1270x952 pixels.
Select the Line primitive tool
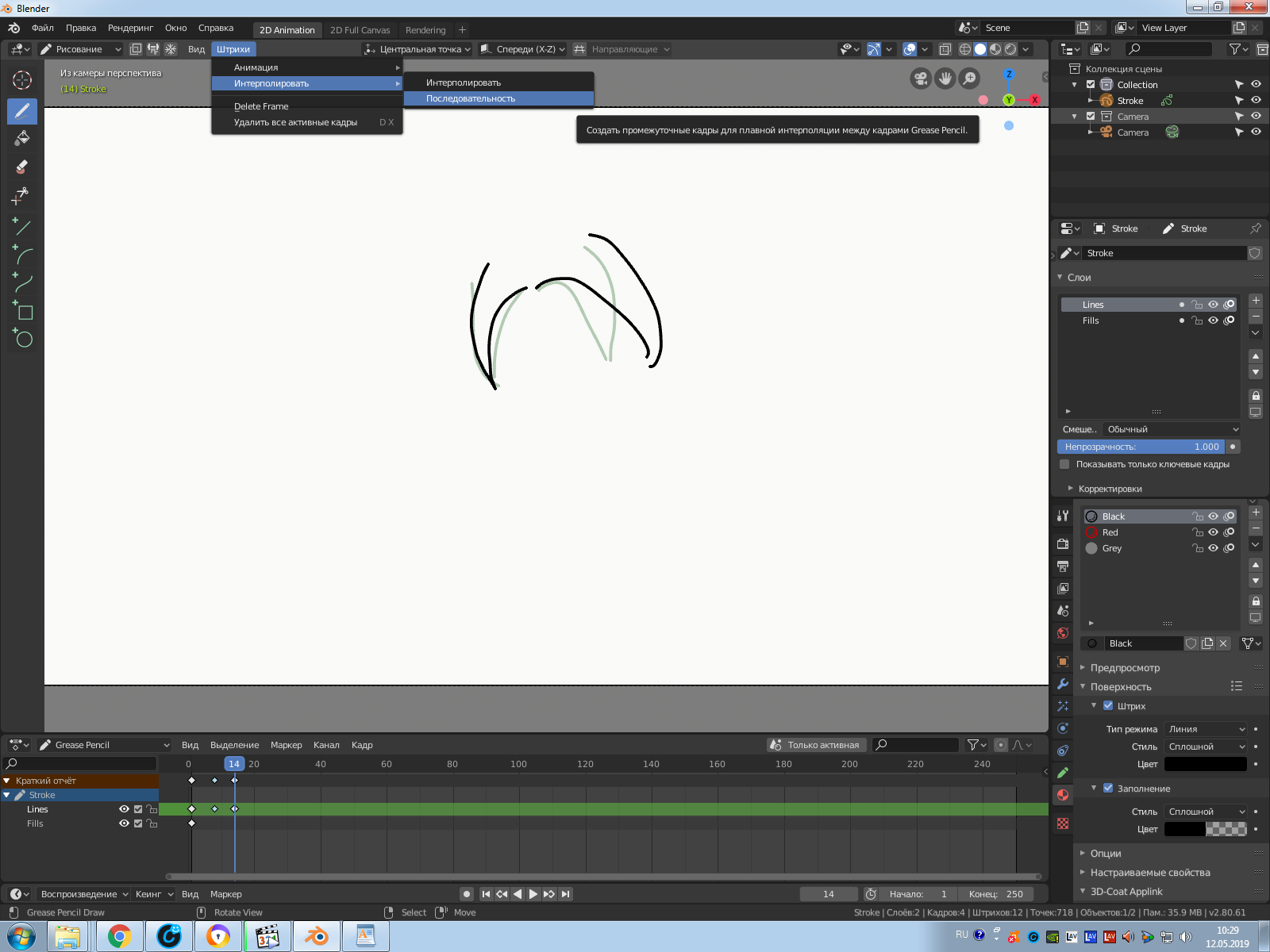22,228
